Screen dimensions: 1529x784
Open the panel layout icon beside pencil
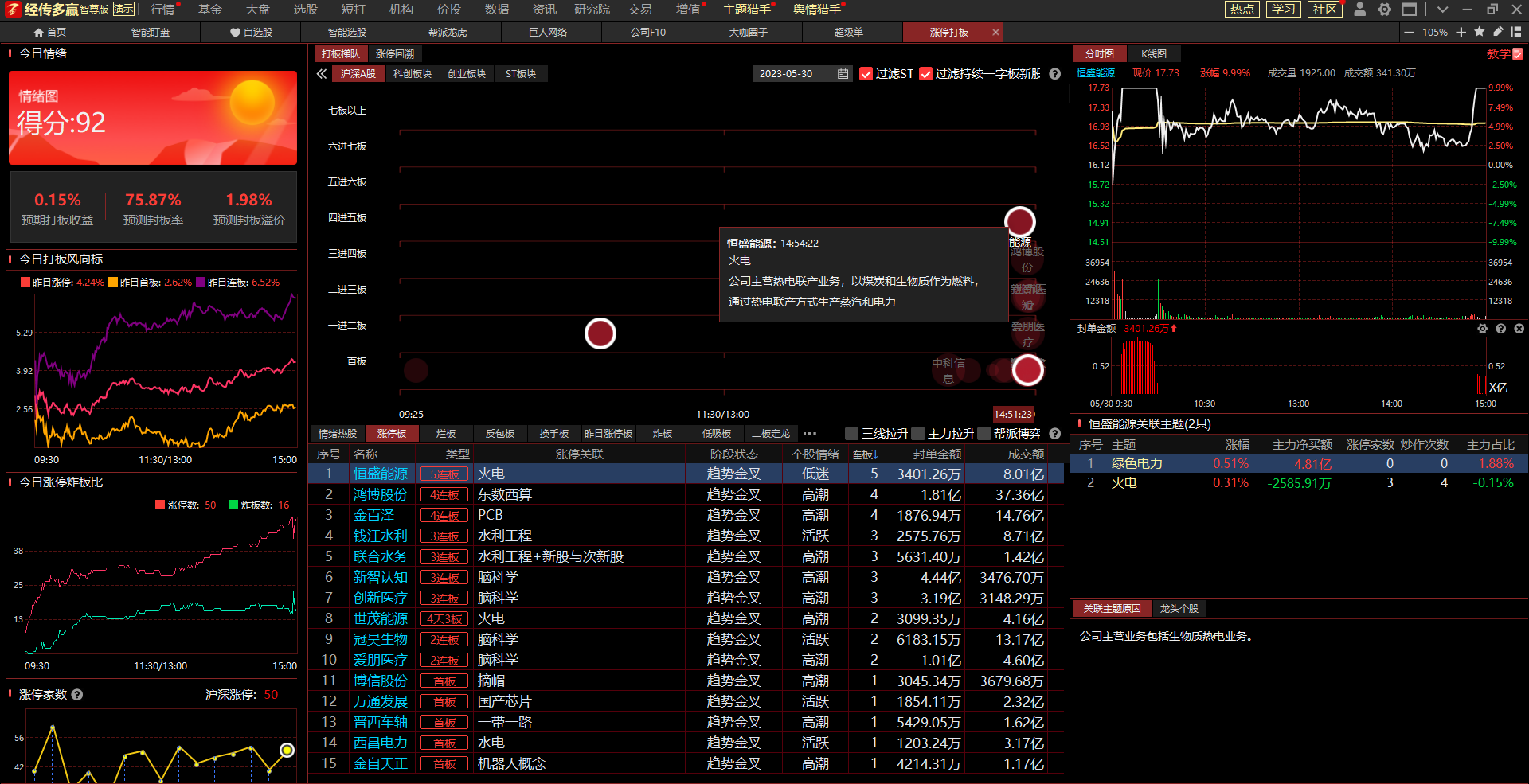point(1516,32)
